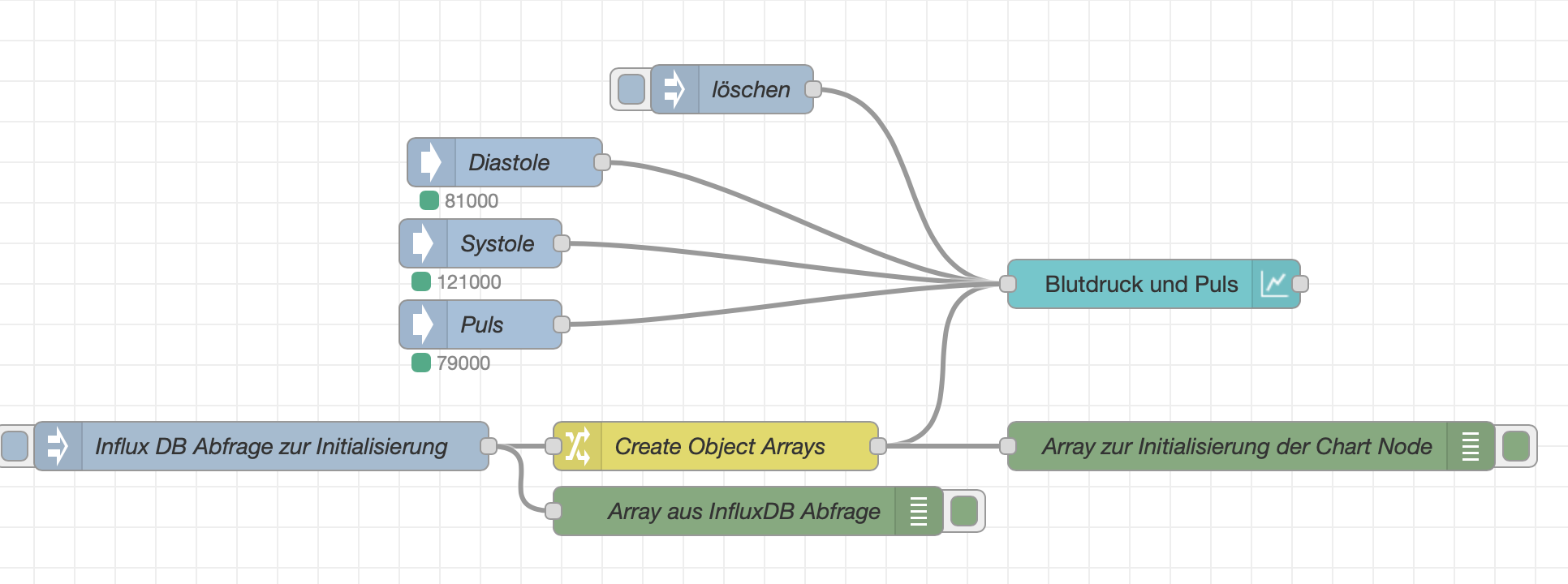Click the output port of Blutdruck und Puls
The height and width of the screenshot is (584, 1568).
pos(1300,284)
